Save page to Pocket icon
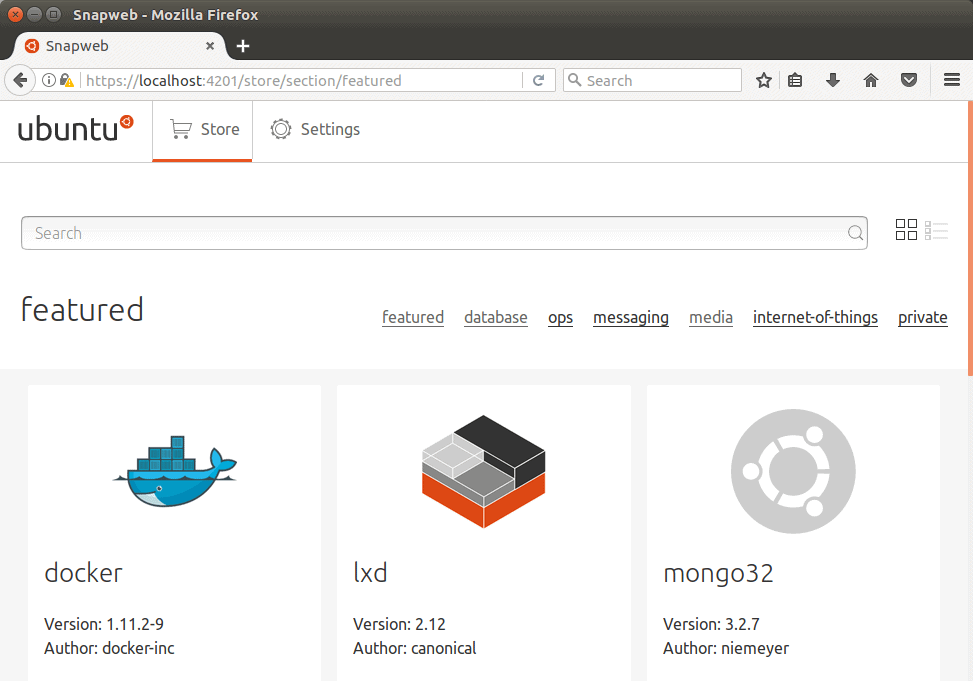 tap(909, 80)
